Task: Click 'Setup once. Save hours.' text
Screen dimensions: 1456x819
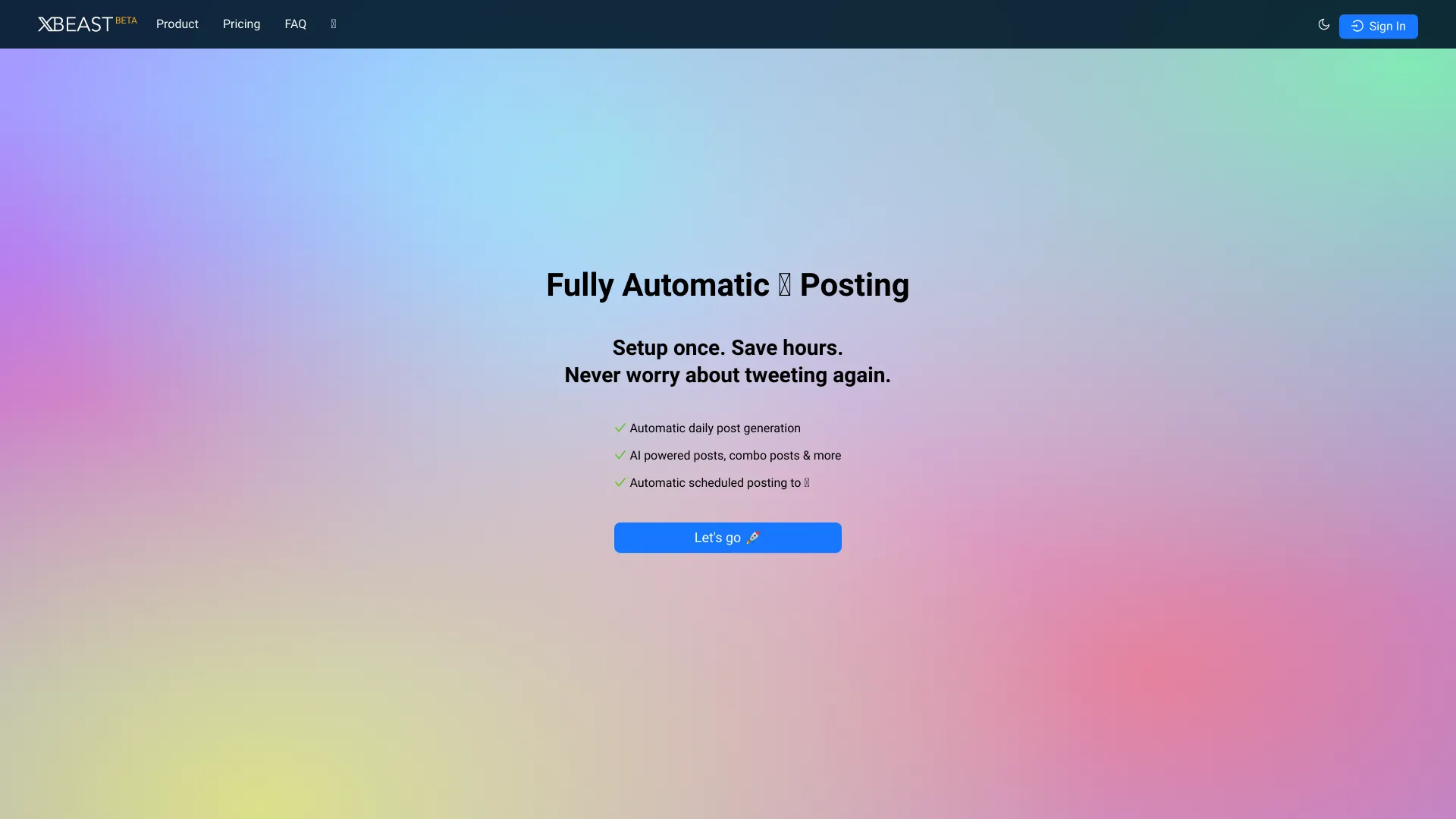Action: (x=727, y=348)
